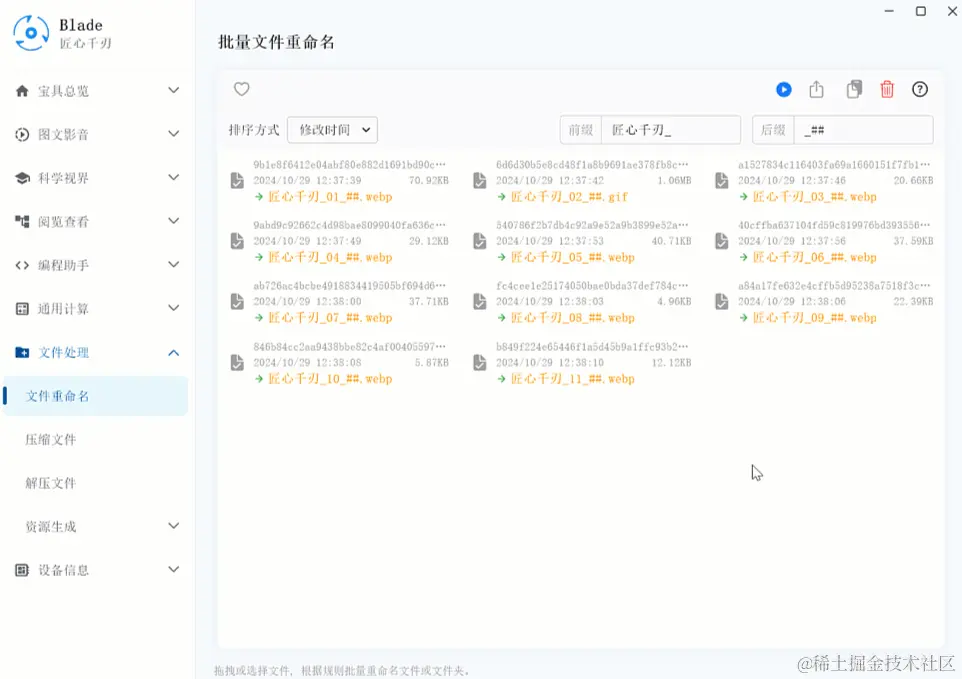Toggle the file check icon beside 匠心千刃_09_##.webp

722,301
